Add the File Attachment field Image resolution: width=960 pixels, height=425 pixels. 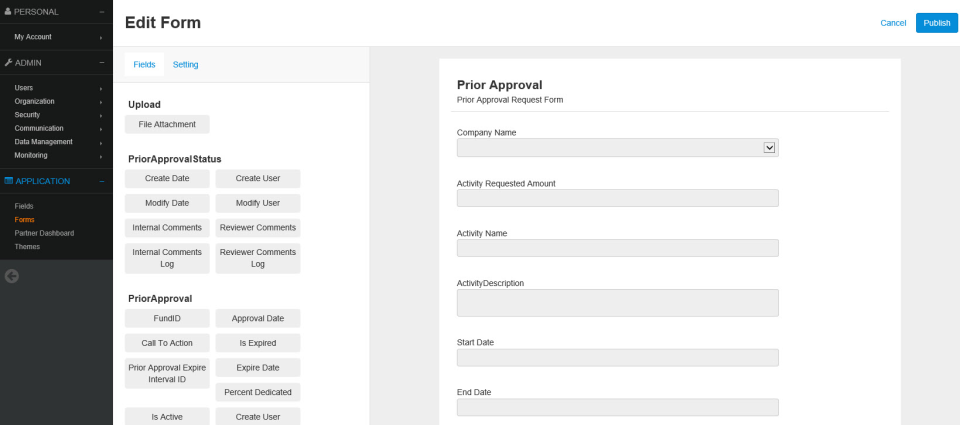click(x=167, y=124)
